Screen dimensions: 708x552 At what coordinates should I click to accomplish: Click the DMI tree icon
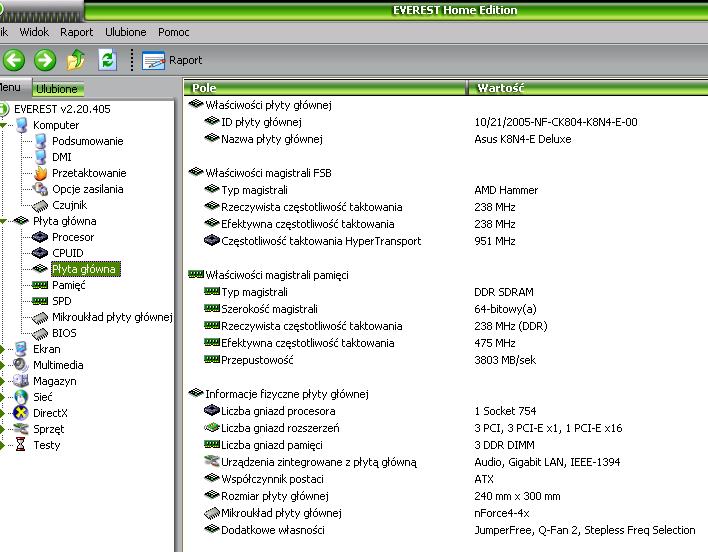(40, 157)
